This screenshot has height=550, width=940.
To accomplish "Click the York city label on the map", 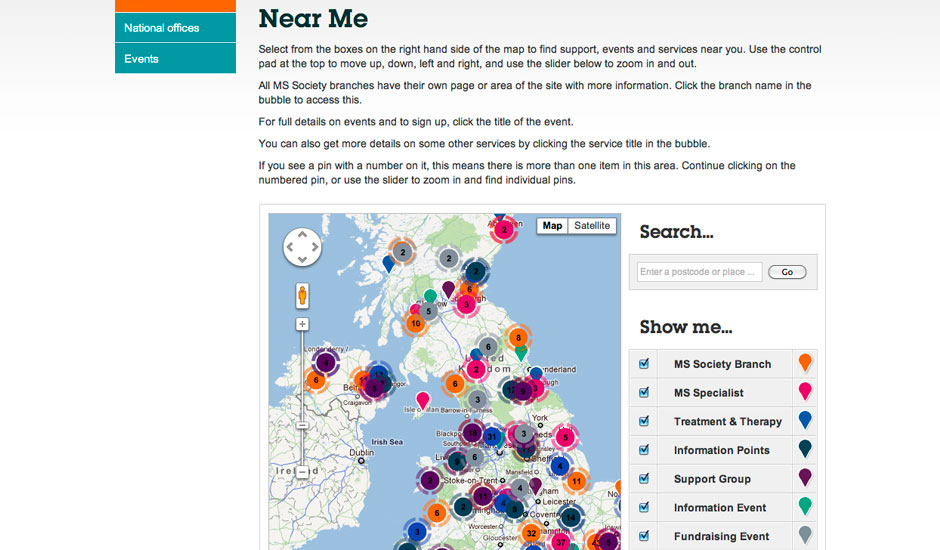I will click(x=540, y=417).
